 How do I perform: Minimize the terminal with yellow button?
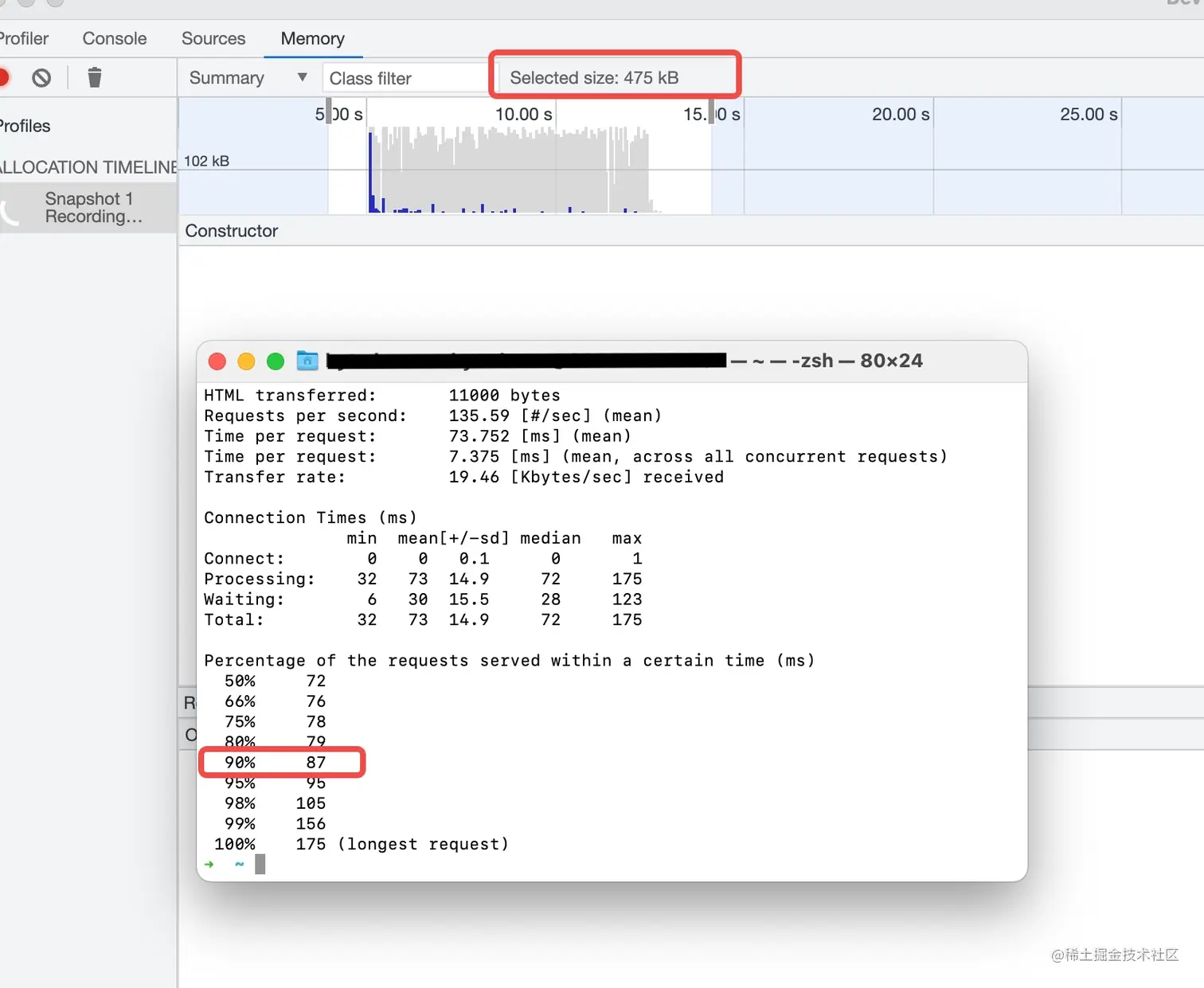pyautogui.click(x=247, y=361)
